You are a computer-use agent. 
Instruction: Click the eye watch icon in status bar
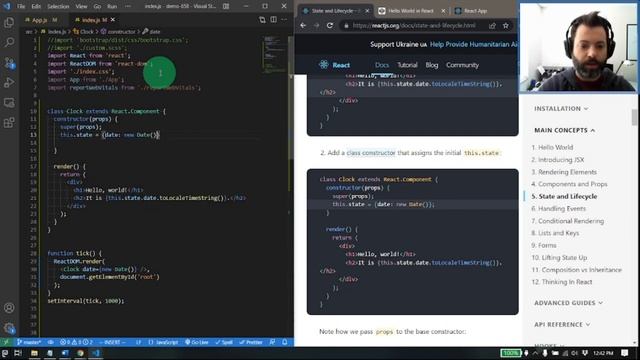pyautogui.click(x=51, y=342)
